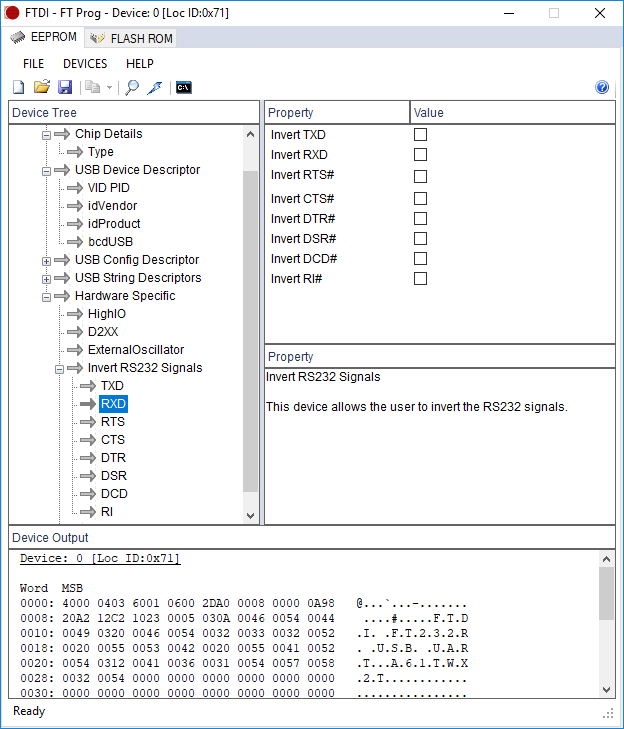The image size is (624, 729).
Task: Click the Device Output scrollbar thumb
Action: tap(606, 594)
